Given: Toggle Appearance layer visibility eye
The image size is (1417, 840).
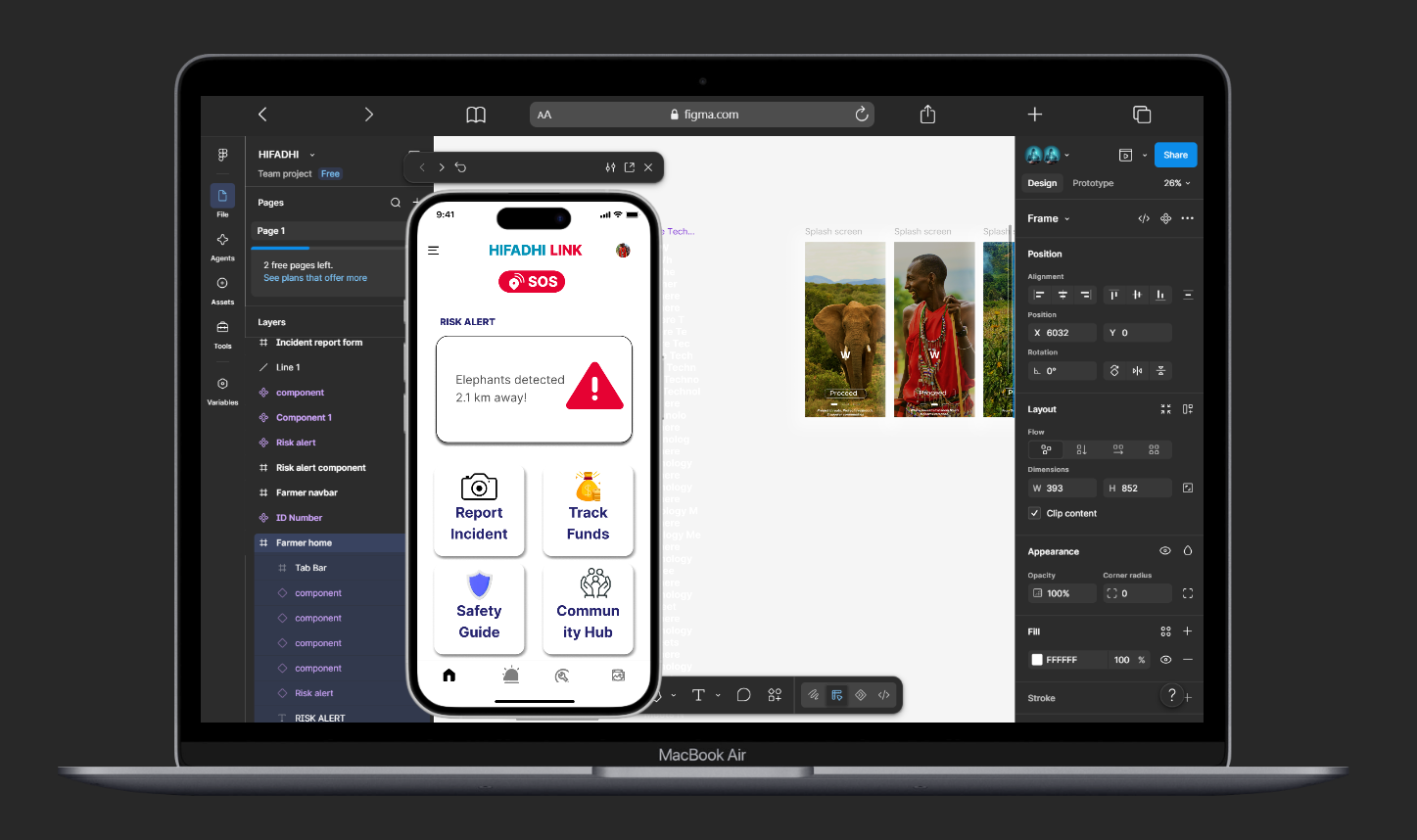Looking at the screenshot, I should click(1165, 551).
